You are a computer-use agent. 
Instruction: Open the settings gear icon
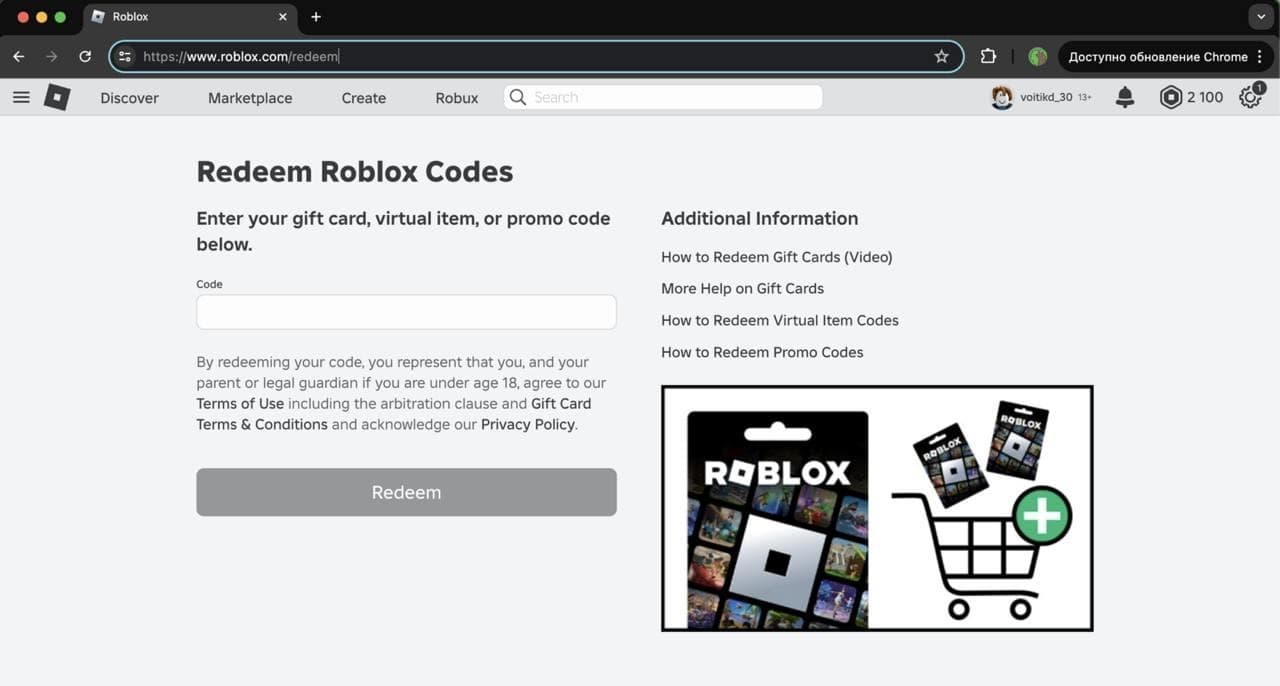coord(1250,97)
